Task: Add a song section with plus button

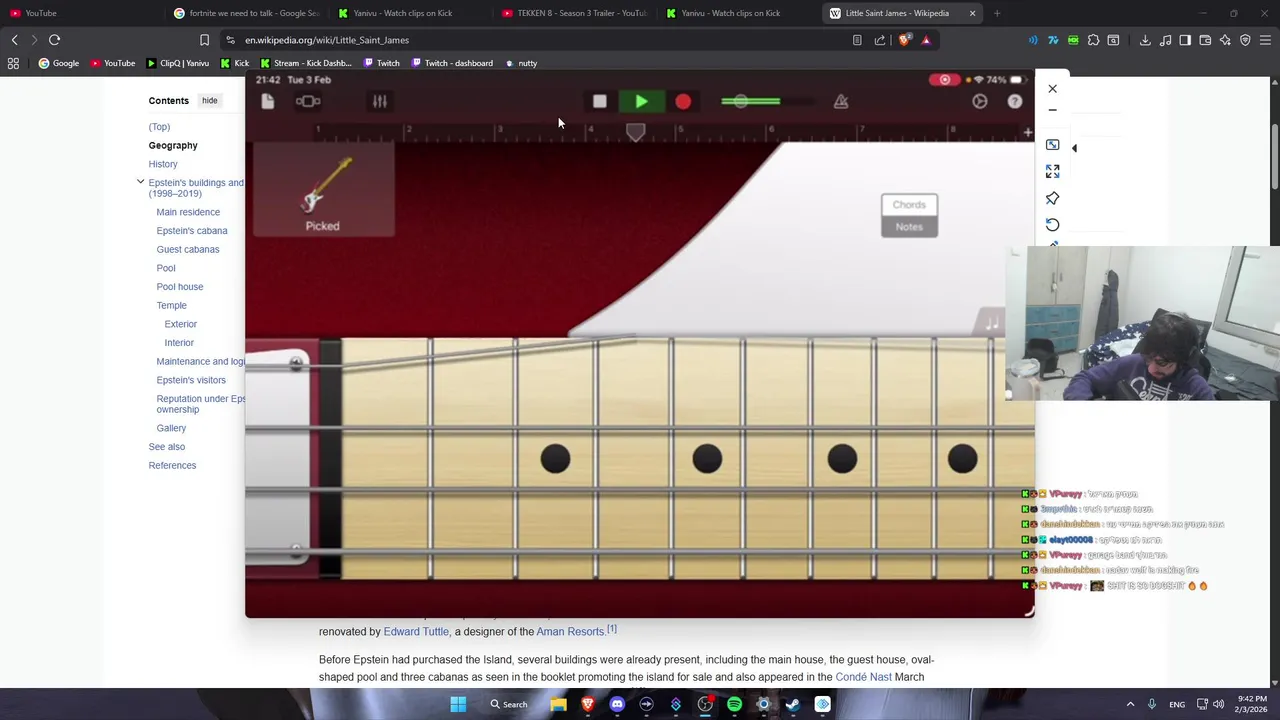Action: (1027, 132)
